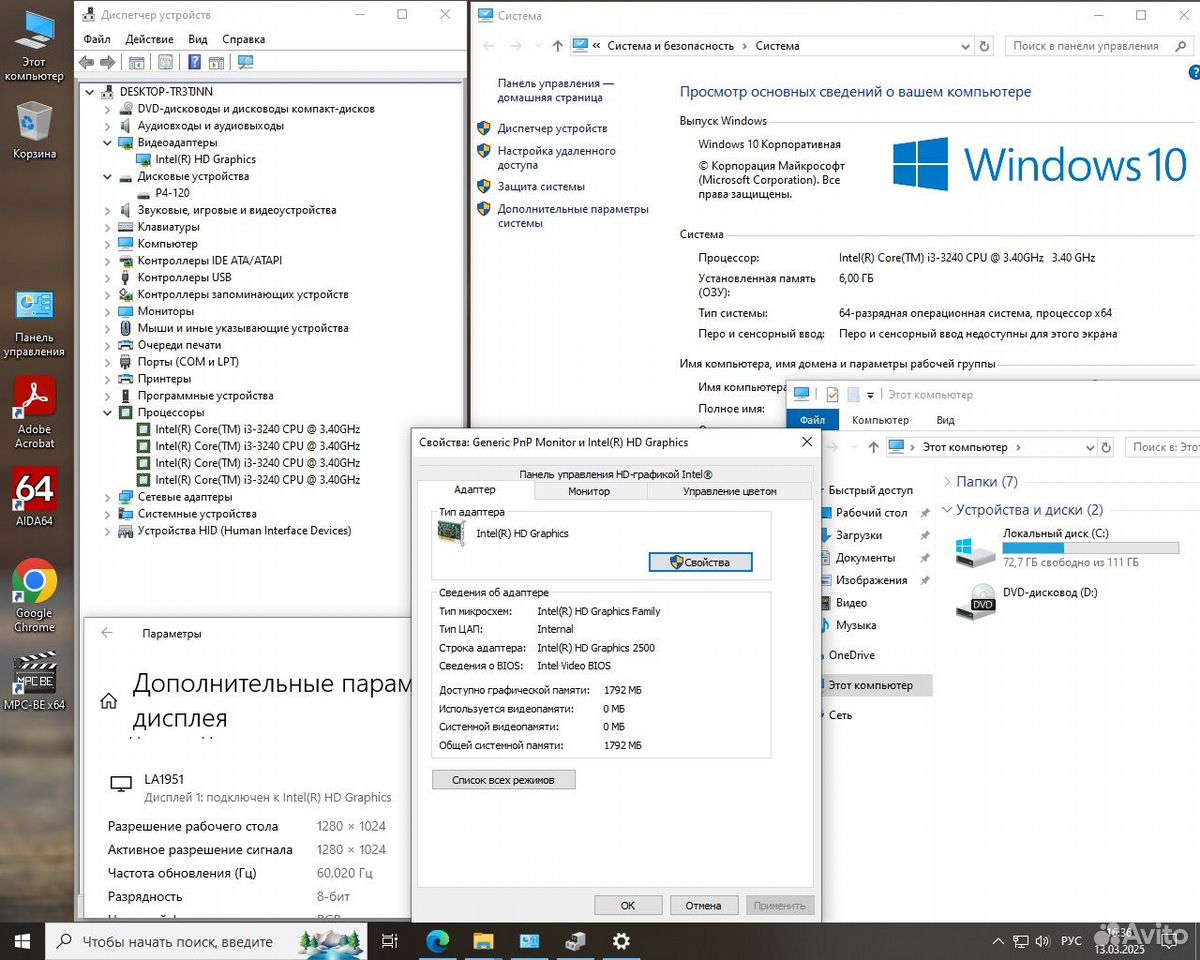Viewport: 1200px width, 960px height.
Task: Launch Google Chrome desktop shortcut
Action: coord(34,596)
